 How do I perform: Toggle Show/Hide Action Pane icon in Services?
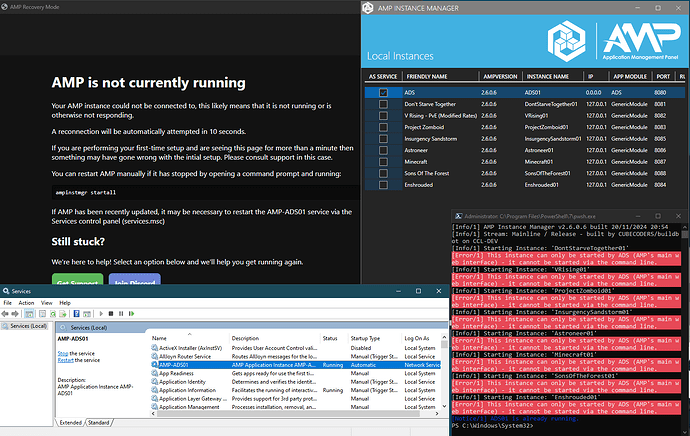87,314
